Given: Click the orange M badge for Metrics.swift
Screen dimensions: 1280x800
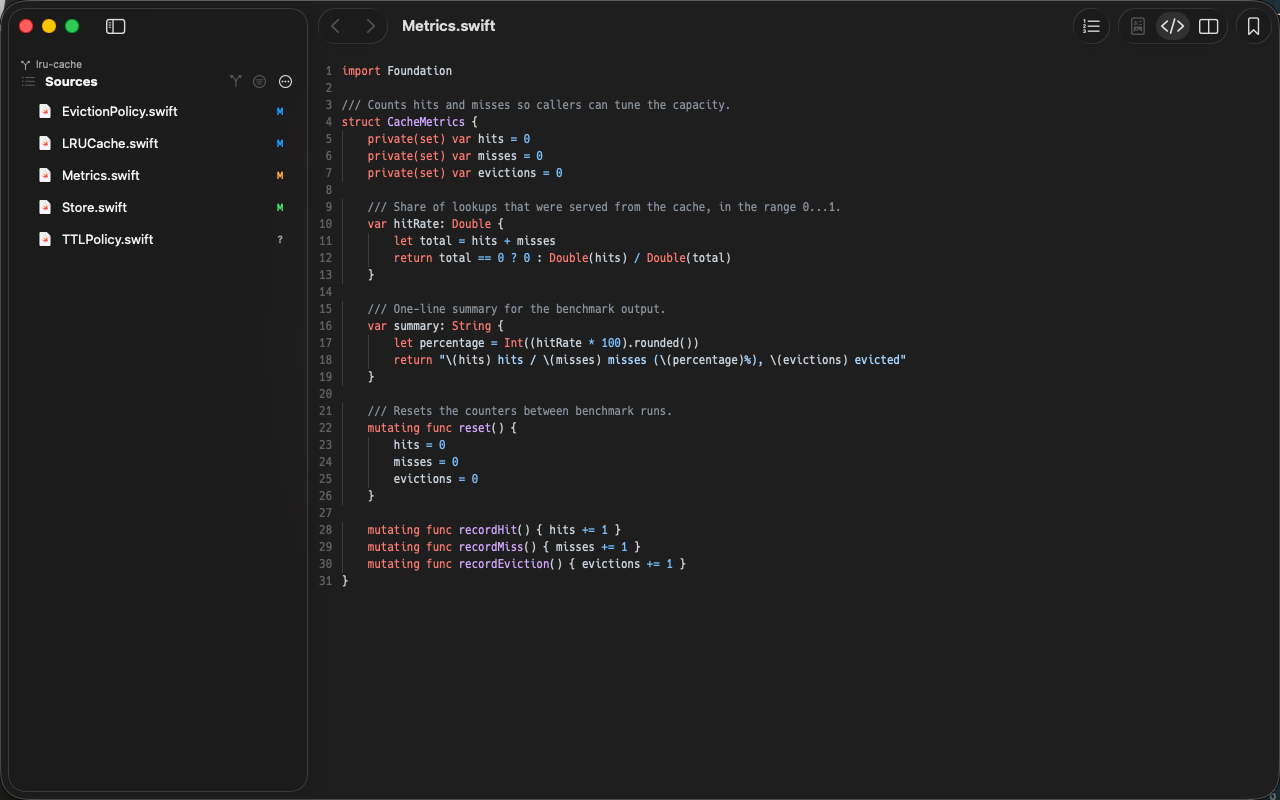Looking at the screenshot, I should 280,175.
